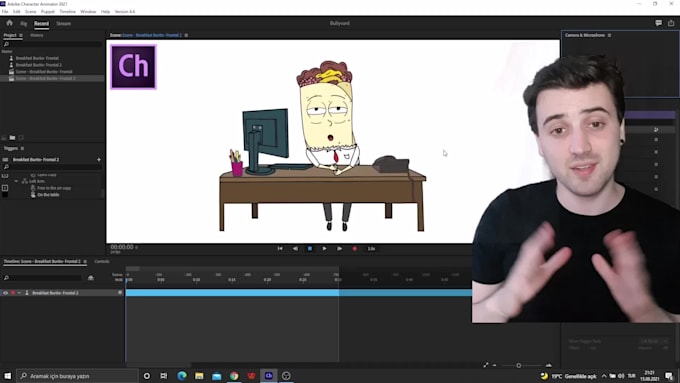Select the 'Free in the air copy' trigger
Screen dimensions: 680x383
[54, 188]
